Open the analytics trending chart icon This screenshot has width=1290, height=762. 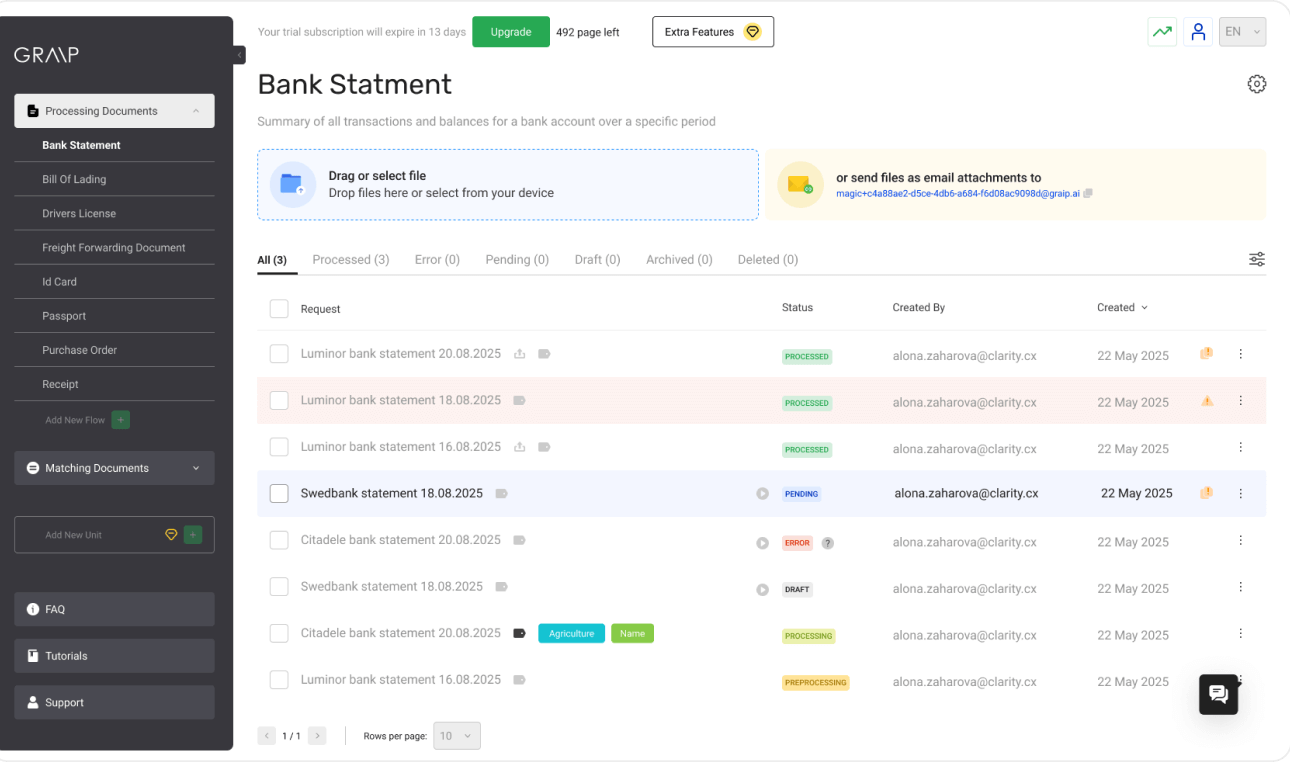point(1161,31)
